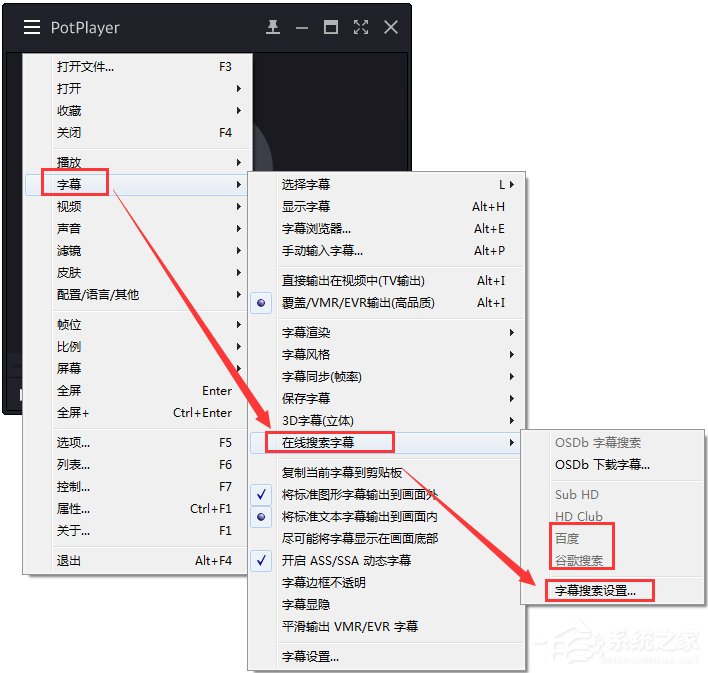708x673 pixels.
Task: Select HD Club search source
Action: (613, 517)
